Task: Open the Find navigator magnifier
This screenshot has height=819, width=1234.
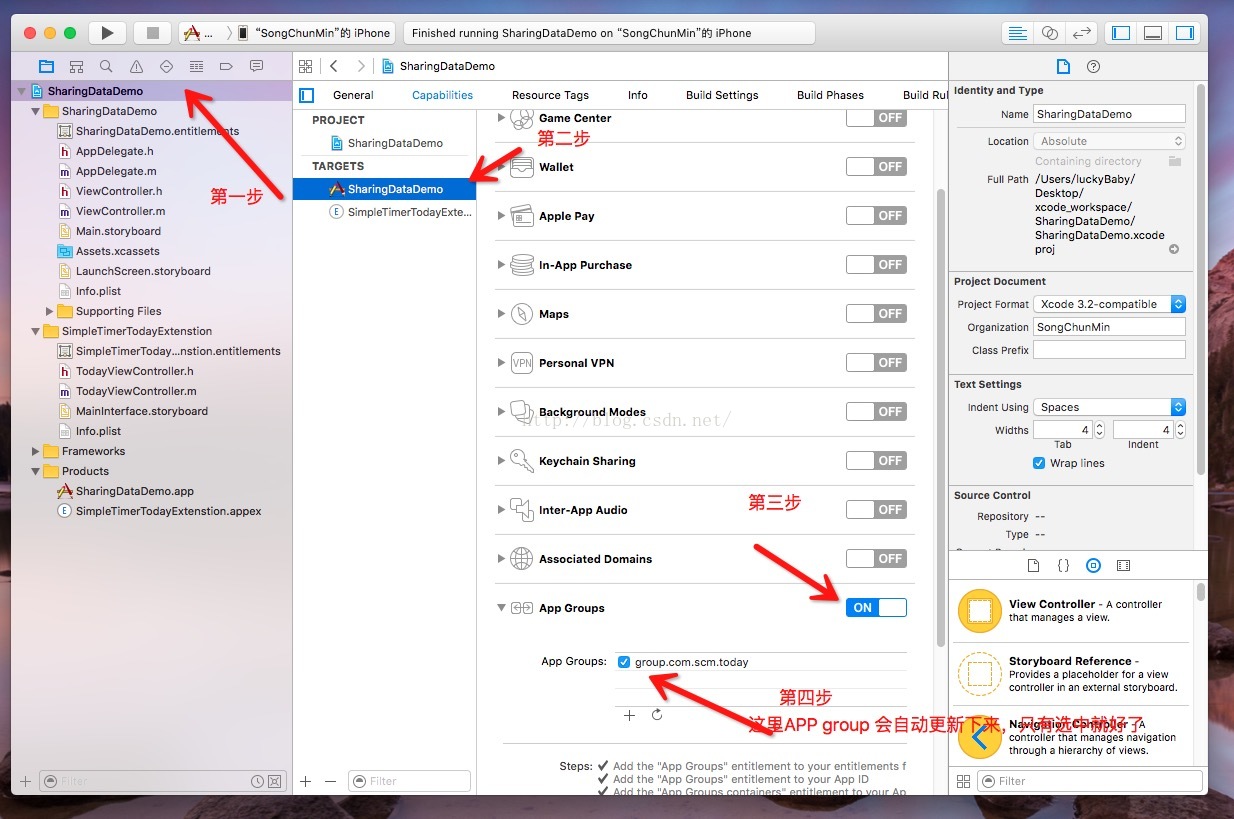Action: tap(106, 66)
